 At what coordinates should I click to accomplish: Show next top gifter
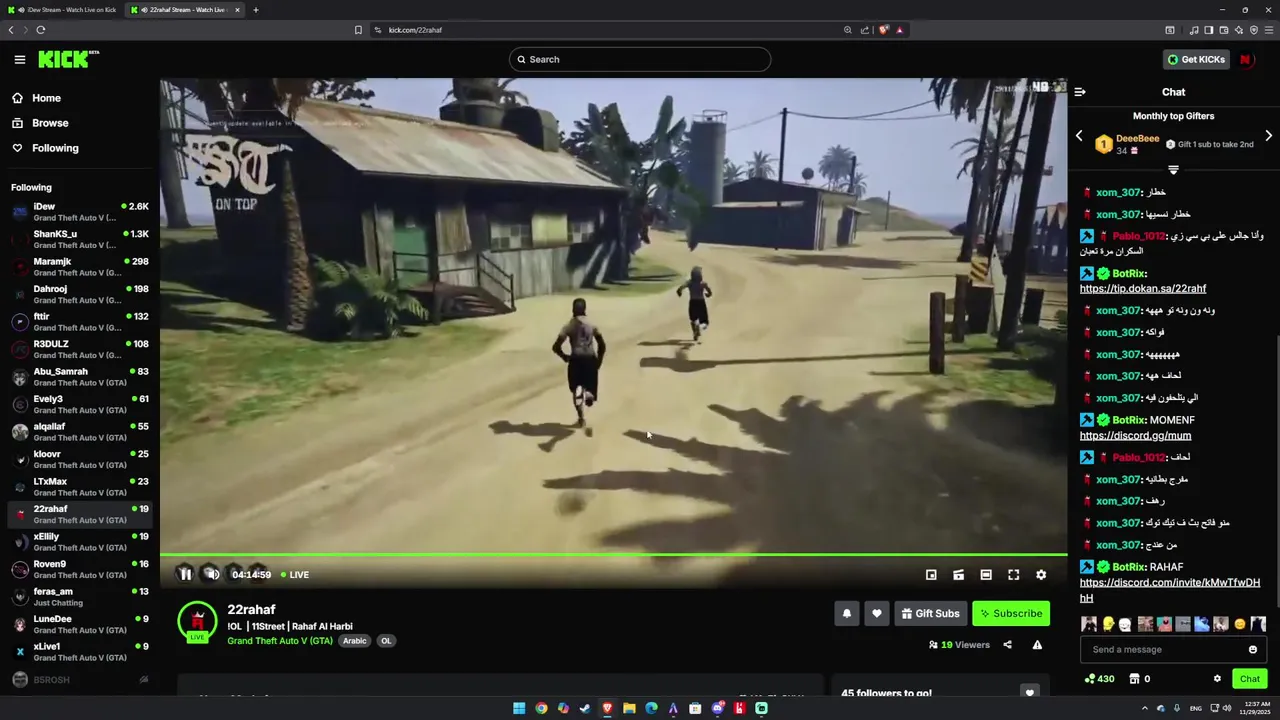coord(1268,136)
